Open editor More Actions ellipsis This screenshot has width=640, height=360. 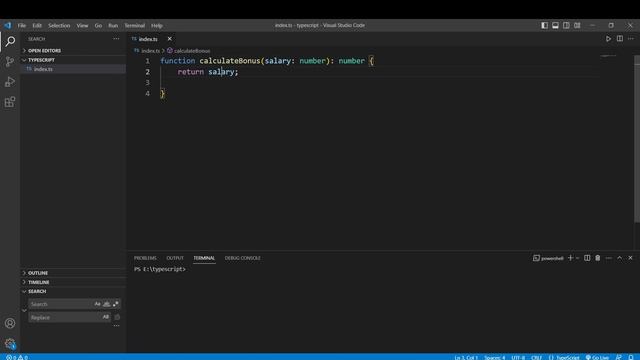pyautogui.click(x=631, y=39)
